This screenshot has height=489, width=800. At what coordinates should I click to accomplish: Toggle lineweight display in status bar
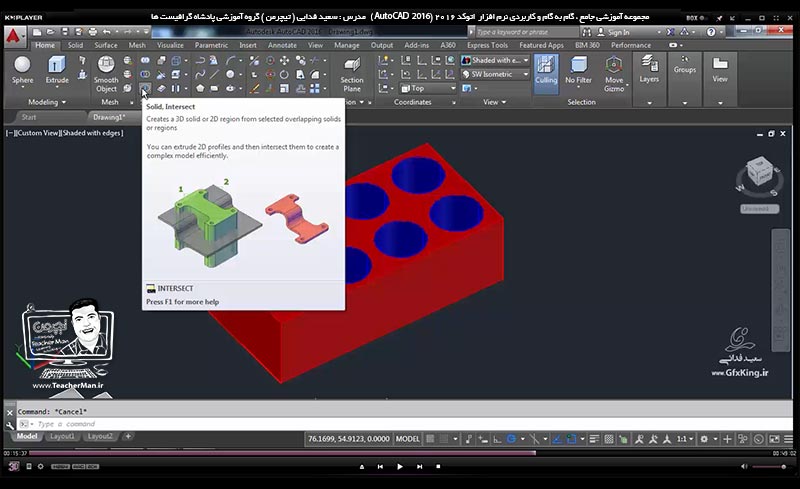click(x=594, y=439)
